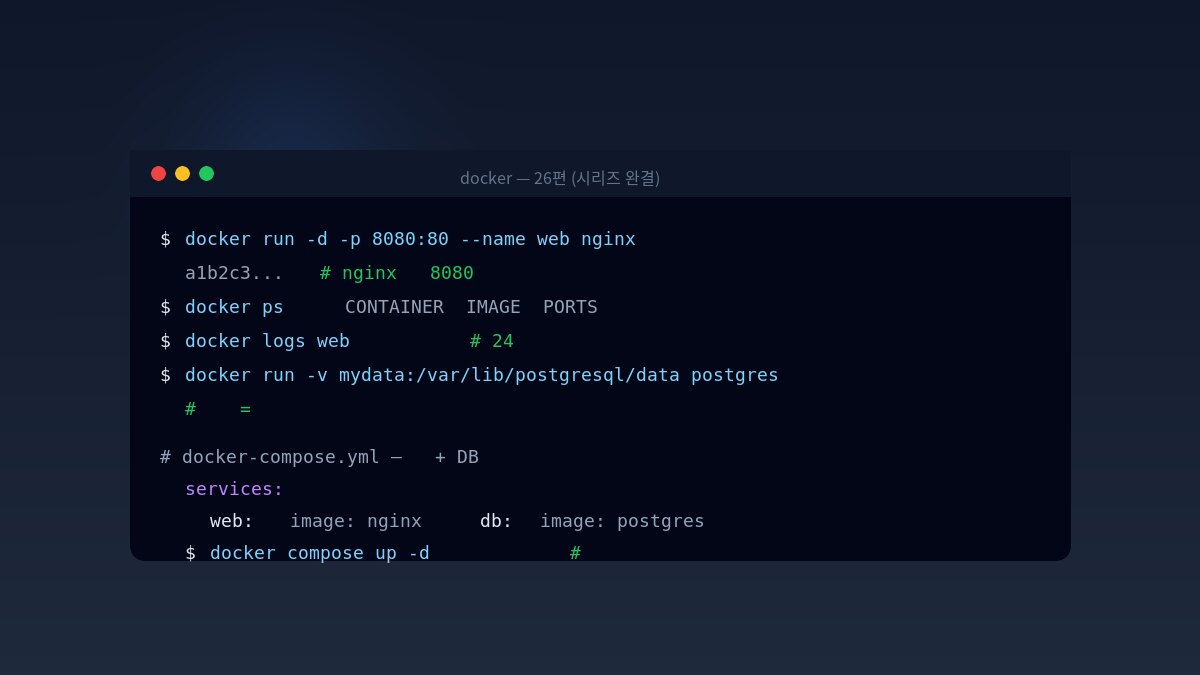Image resolution: width=1200 pixels, height=675 pixels.
Task: Click the green '# =' comment line
Action: click(218, 409)
